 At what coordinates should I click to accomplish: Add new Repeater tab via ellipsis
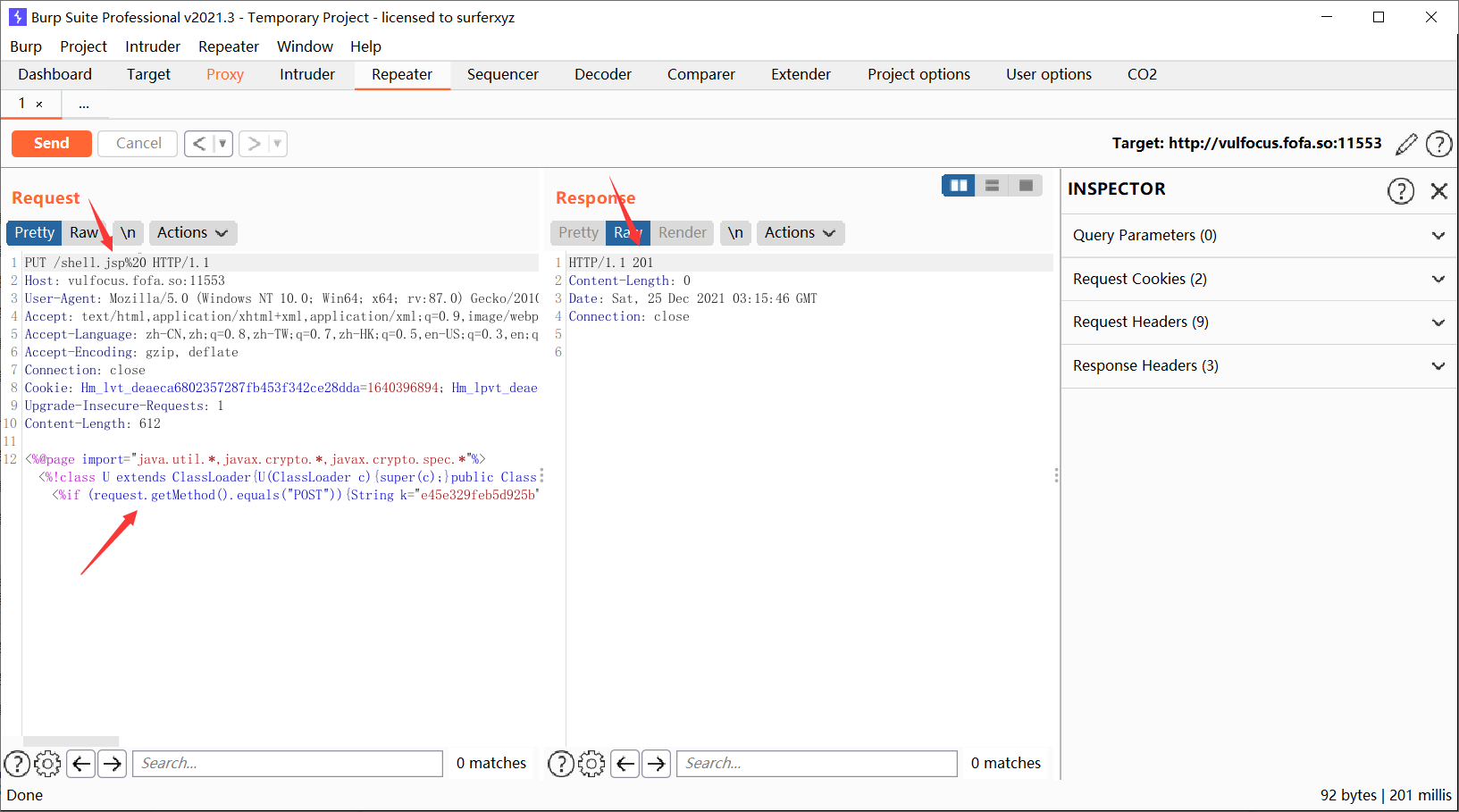click(x=84, y=105)
